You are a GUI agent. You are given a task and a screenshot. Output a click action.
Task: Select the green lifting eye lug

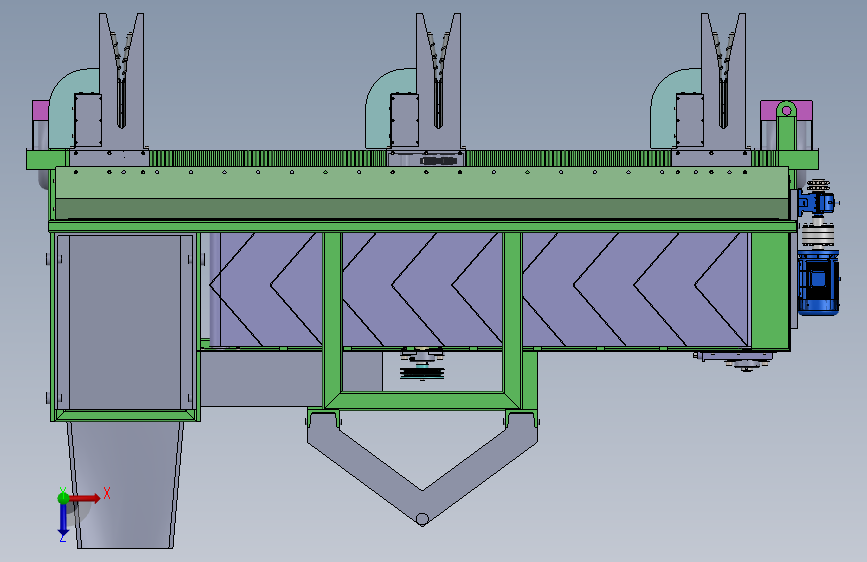tap(786, 126)
